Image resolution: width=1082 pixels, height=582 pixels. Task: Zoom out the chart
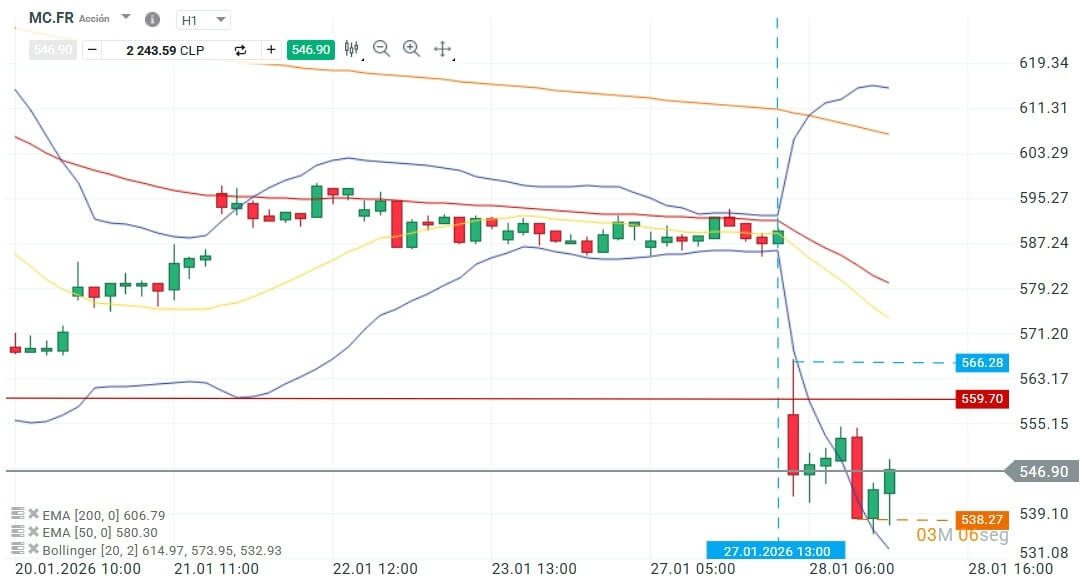tap(381, 49)
